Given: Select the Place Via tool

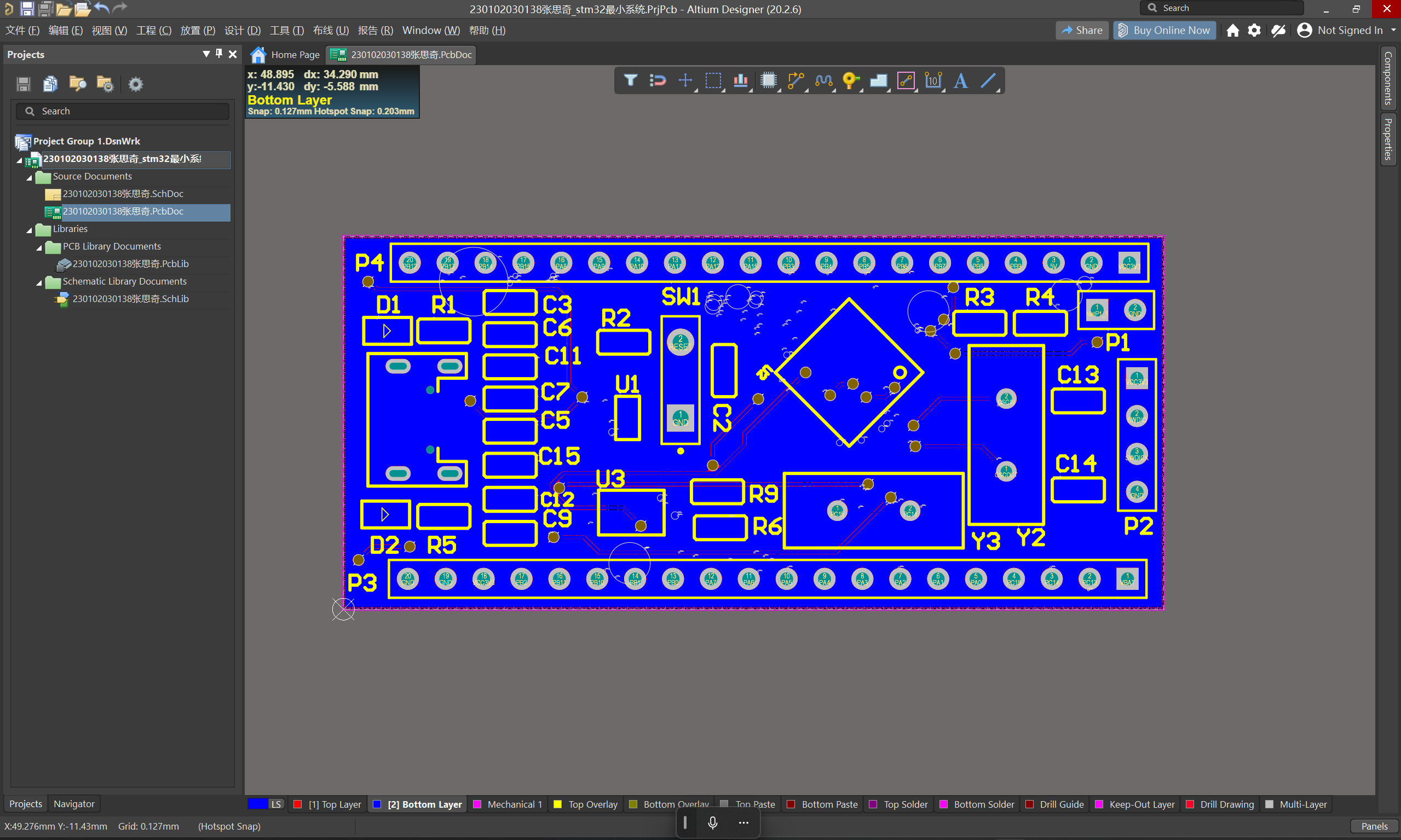Looking at the screenshot, I should (850, 80).
